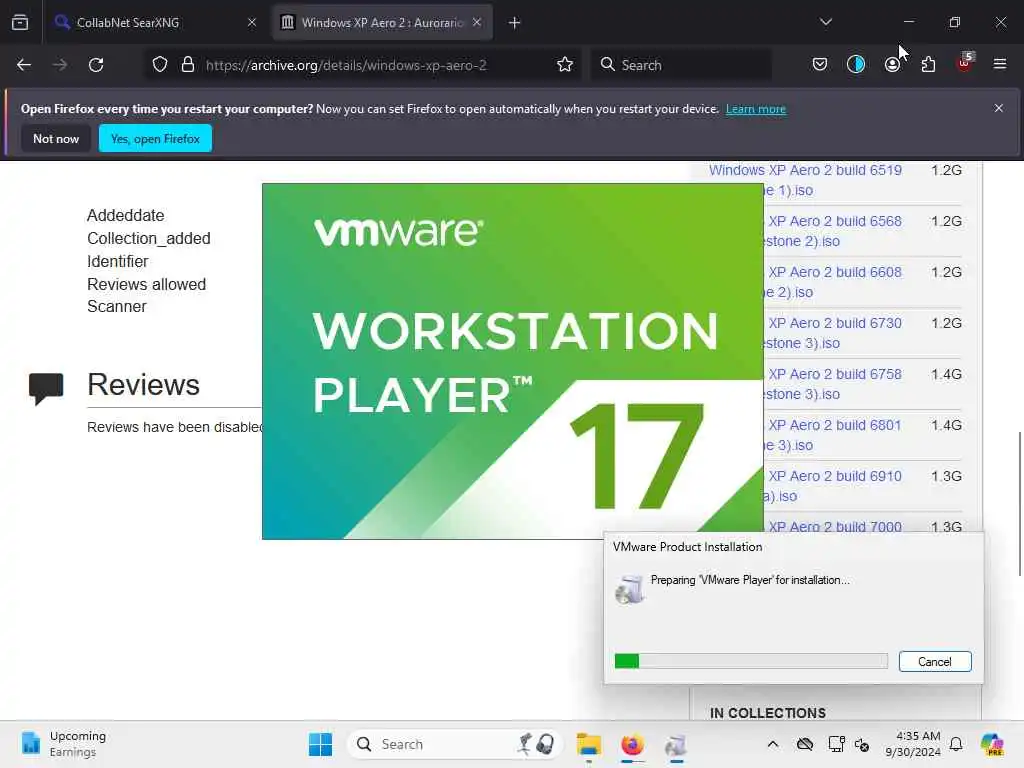
Task: Bookmark this page with star icon
Action: 565,65
